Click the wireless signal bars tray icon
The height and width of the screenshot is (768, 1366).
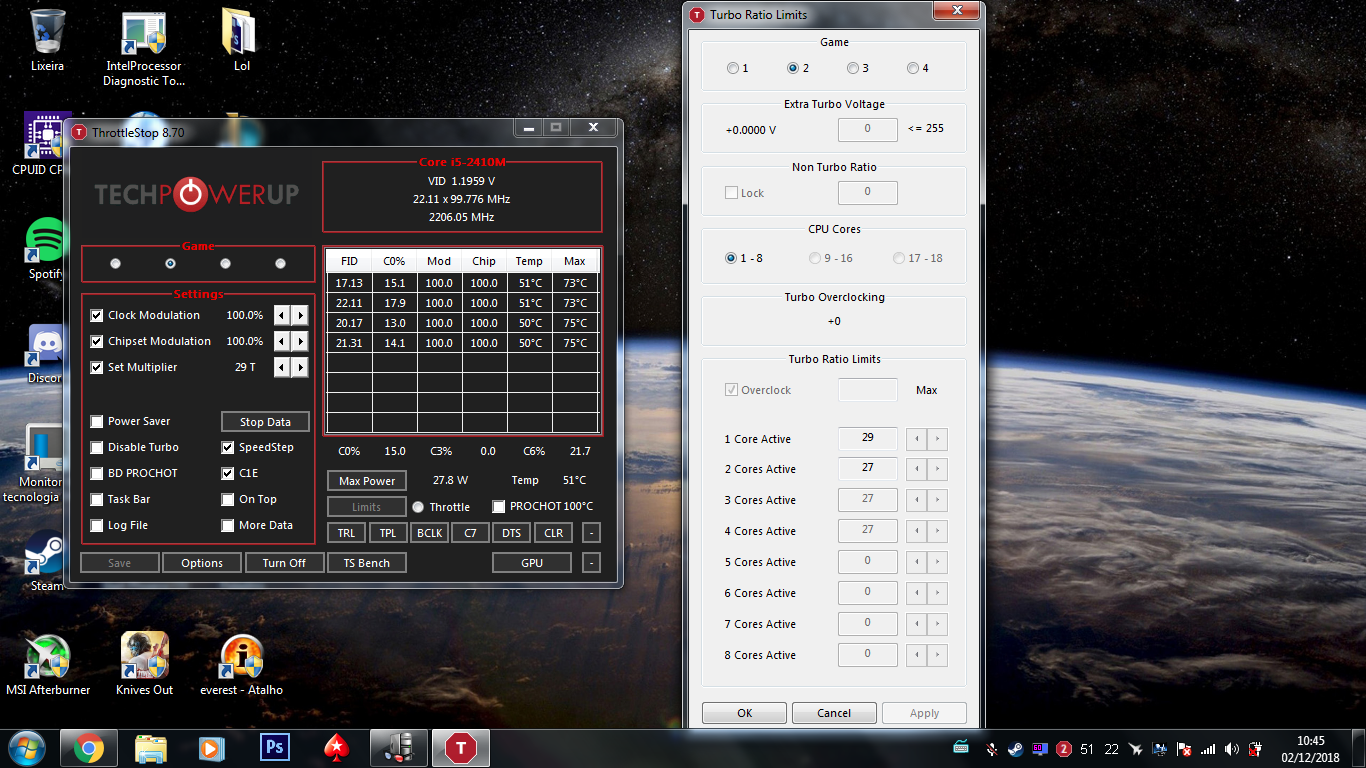click(1208, 749)
